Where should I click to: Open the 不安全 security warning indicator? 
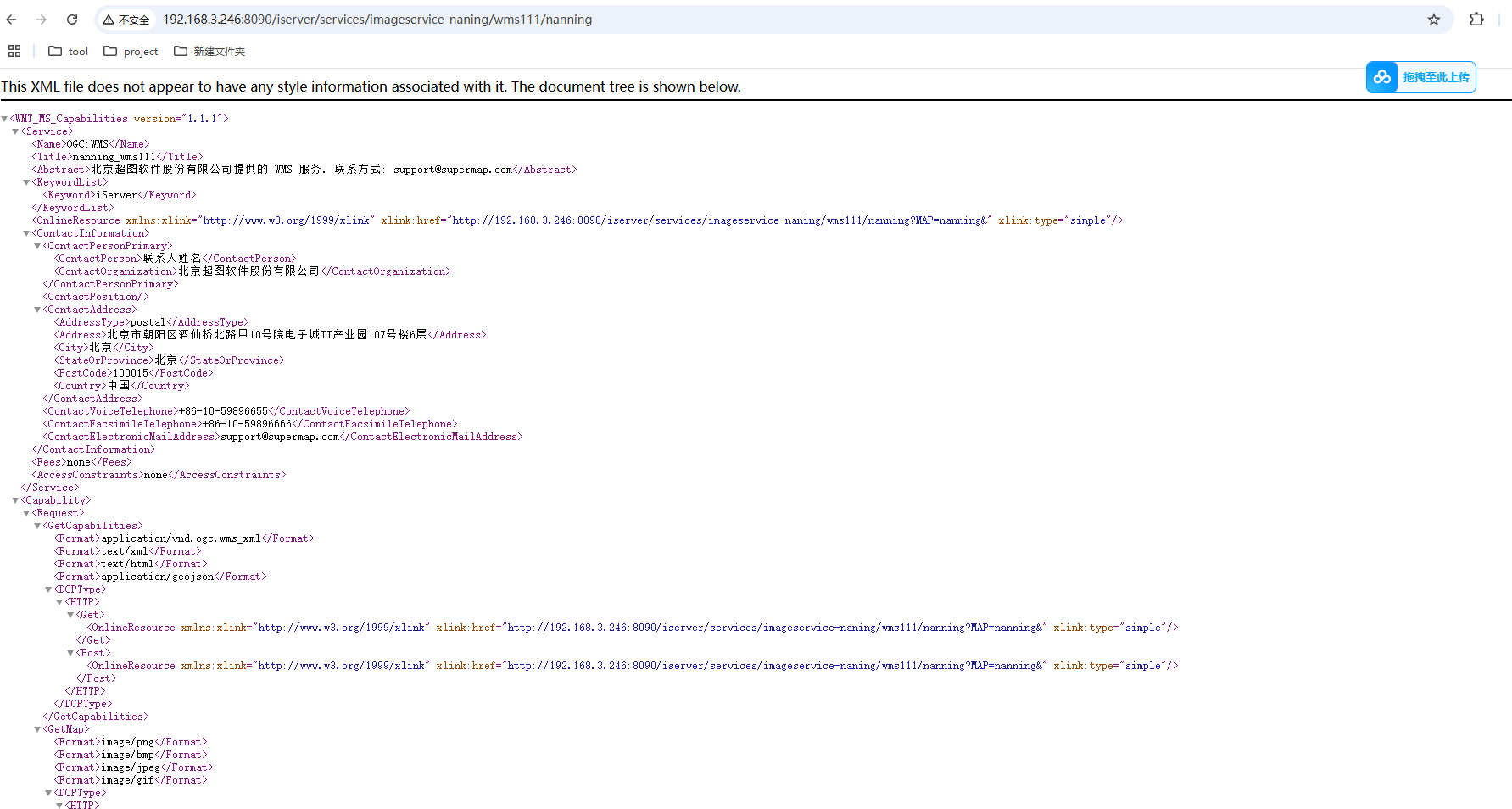click(126, 19)
